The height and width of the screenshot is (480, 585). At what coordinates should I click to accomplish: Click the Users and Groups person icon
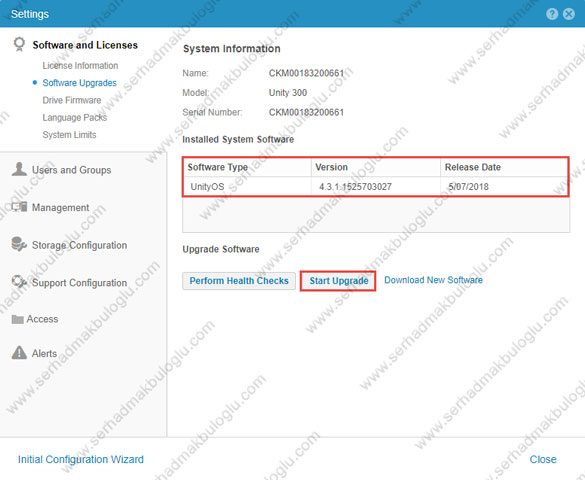19,169
